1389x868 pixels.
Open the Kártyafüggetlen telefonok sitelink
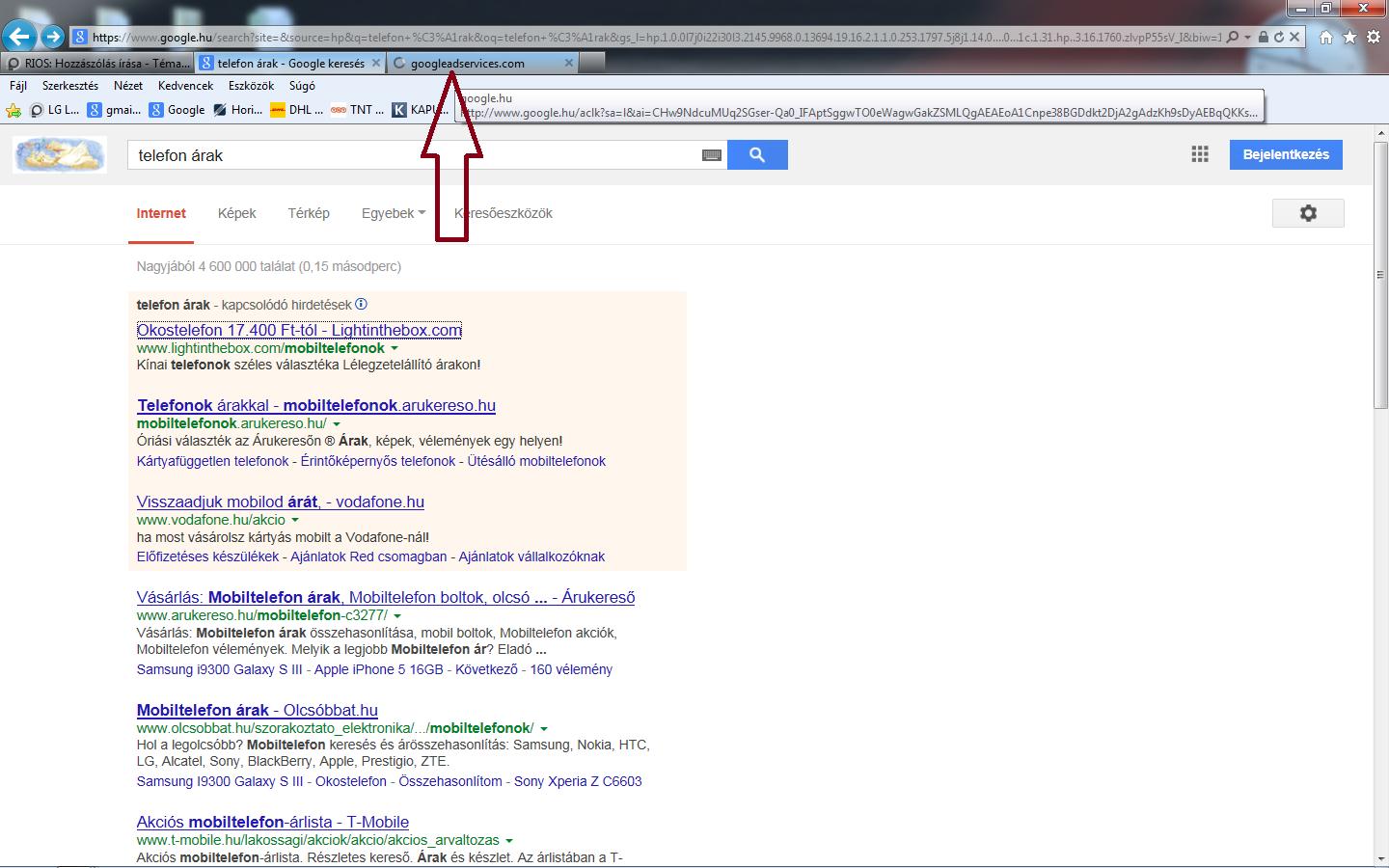pos(213,461)
